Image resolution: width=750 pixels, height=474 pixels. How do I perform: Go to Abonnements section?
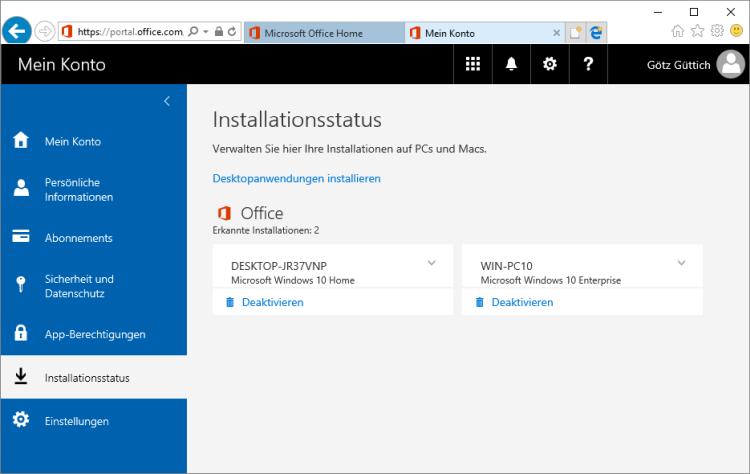(x=78, y=238)
